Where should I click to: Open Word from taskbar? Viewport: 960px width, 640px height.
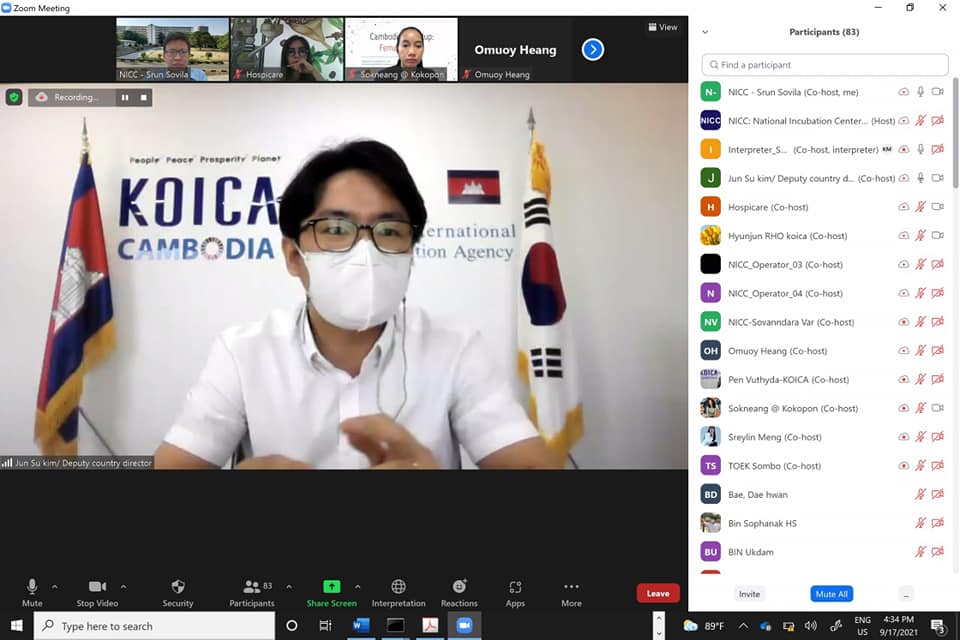coord(361,625)
